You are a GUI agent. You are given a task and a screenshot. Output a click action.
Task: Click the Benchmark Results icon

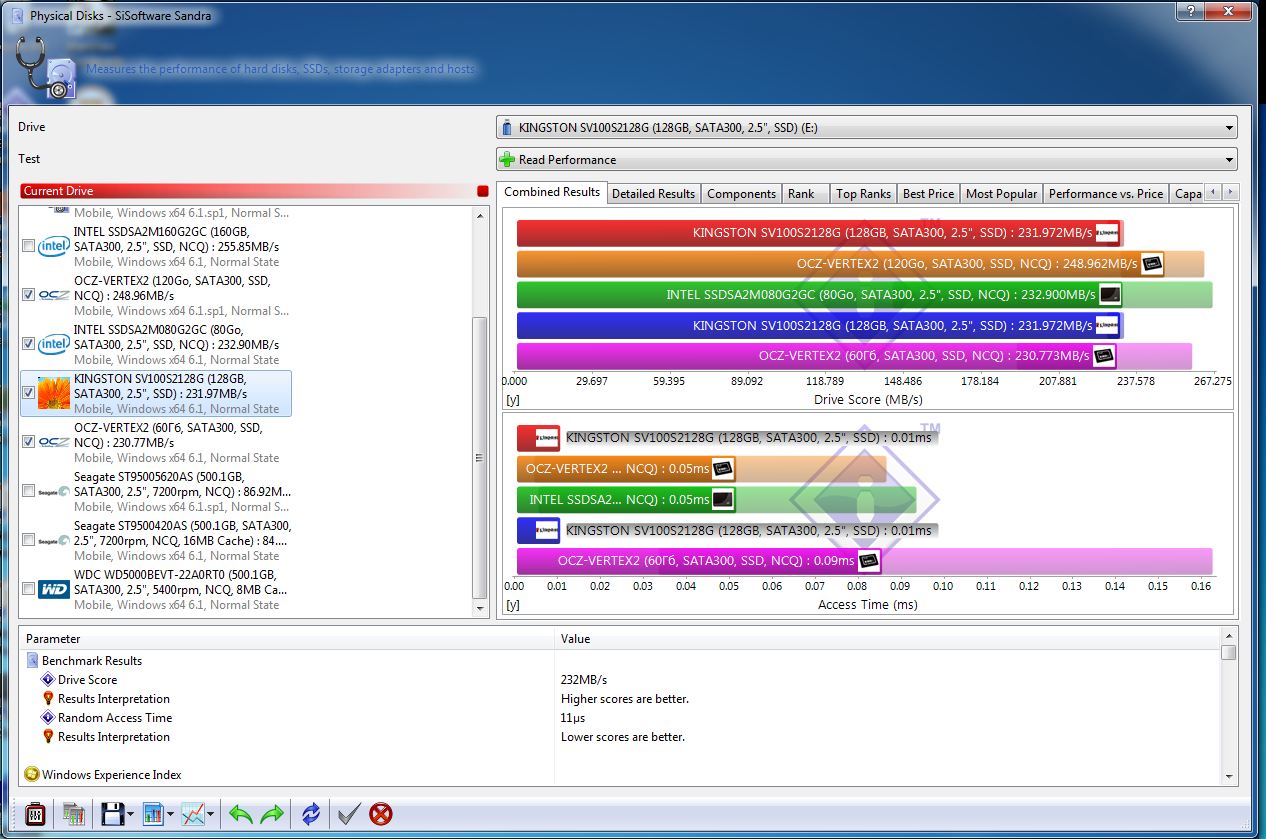(x=32, y=660)
